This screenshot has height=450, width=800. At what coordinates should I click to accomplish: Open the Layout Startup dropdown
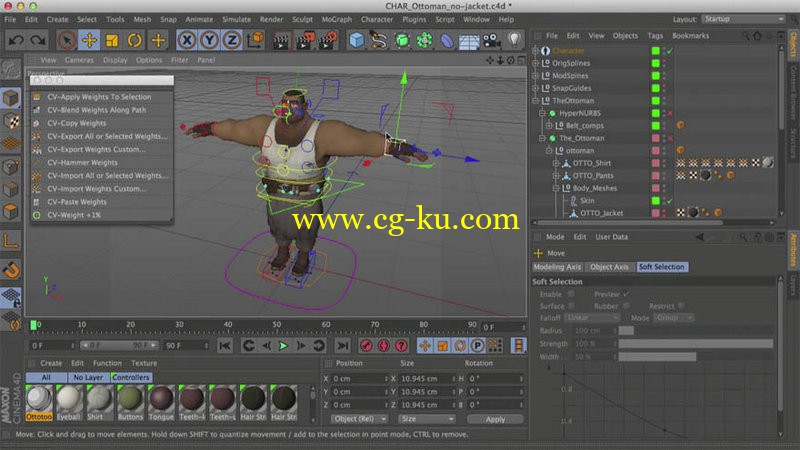[x=743, y=19]
